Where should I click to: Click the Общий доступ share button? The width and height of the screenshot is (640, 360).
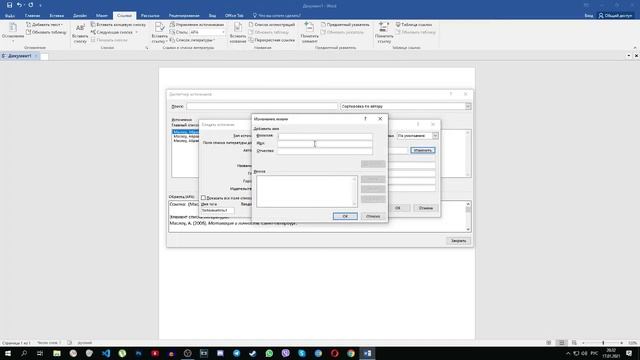click(x=615, y=16)
